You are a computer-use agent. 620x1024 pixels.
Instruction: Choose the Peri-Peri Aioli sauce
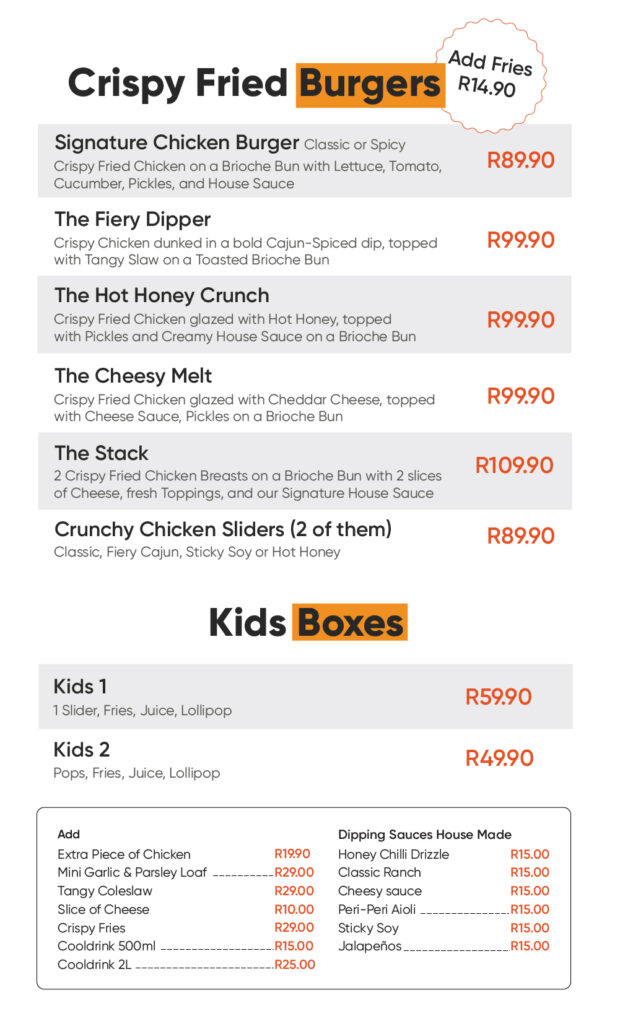[x=379, y=910]
